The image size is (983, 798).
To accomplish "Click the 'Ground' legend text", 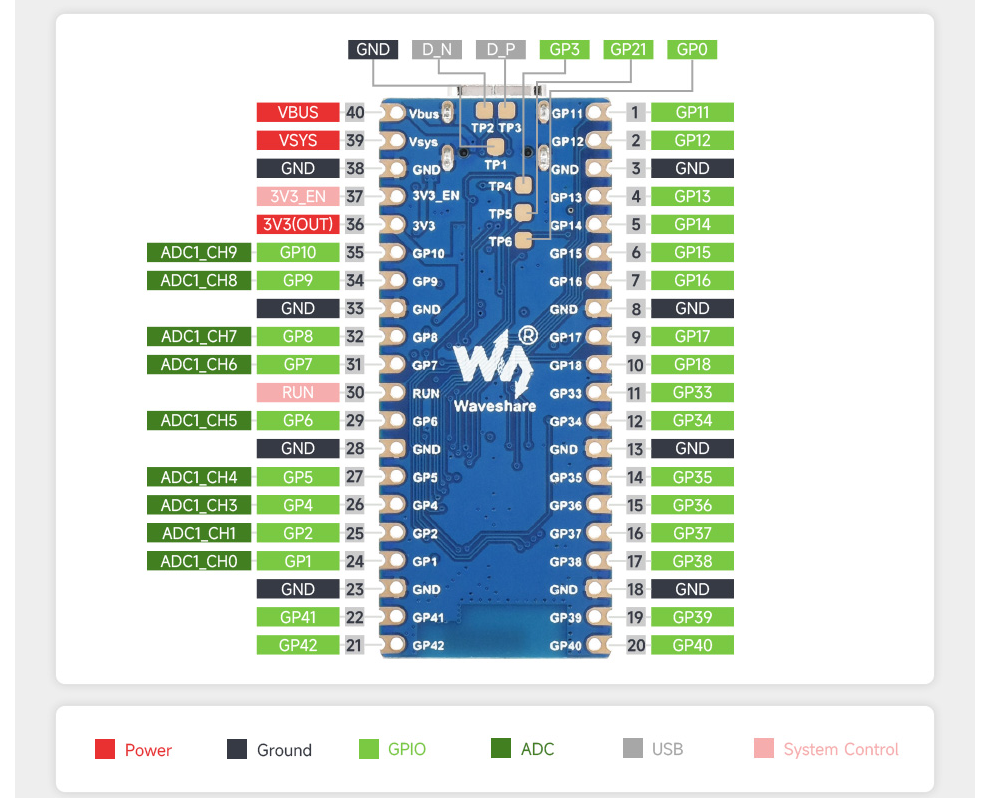I will click(x=284, y=750).
